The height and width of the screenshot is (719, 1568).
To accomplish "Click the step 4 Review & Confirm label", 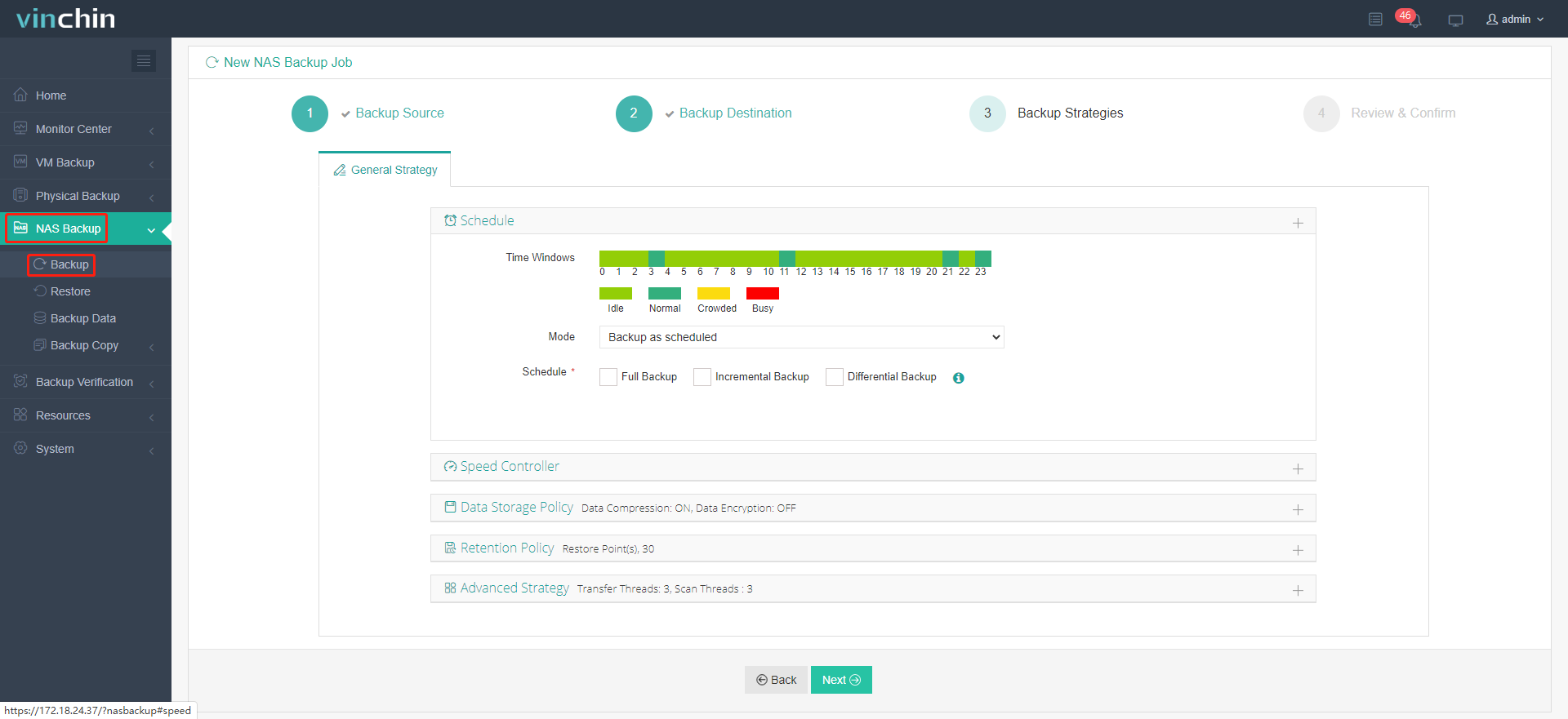I will coord(1403,113).
